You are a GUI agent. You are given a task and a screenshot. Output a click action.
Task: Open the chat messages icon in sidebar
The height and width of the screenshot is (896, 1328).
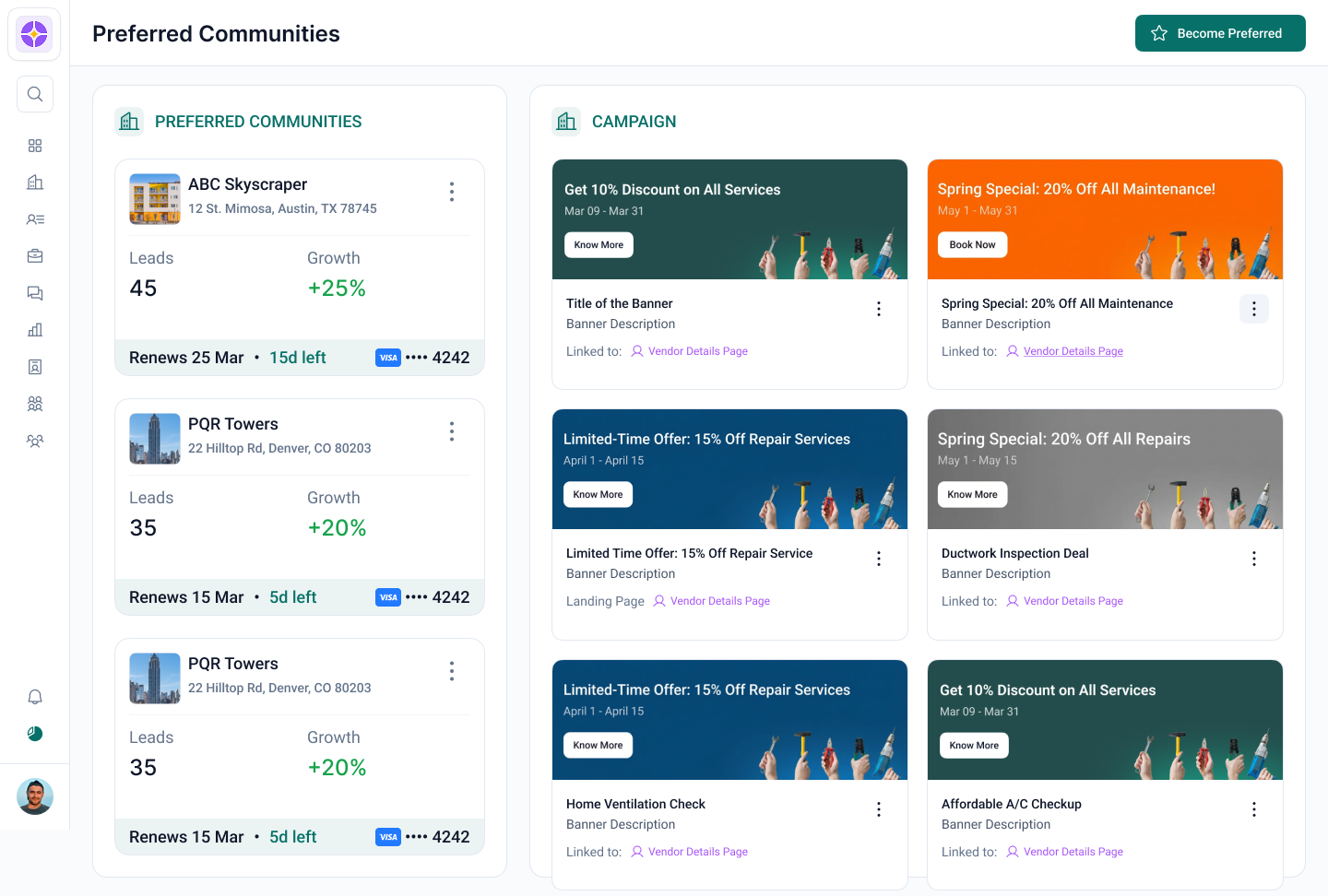tap(35, 293)
